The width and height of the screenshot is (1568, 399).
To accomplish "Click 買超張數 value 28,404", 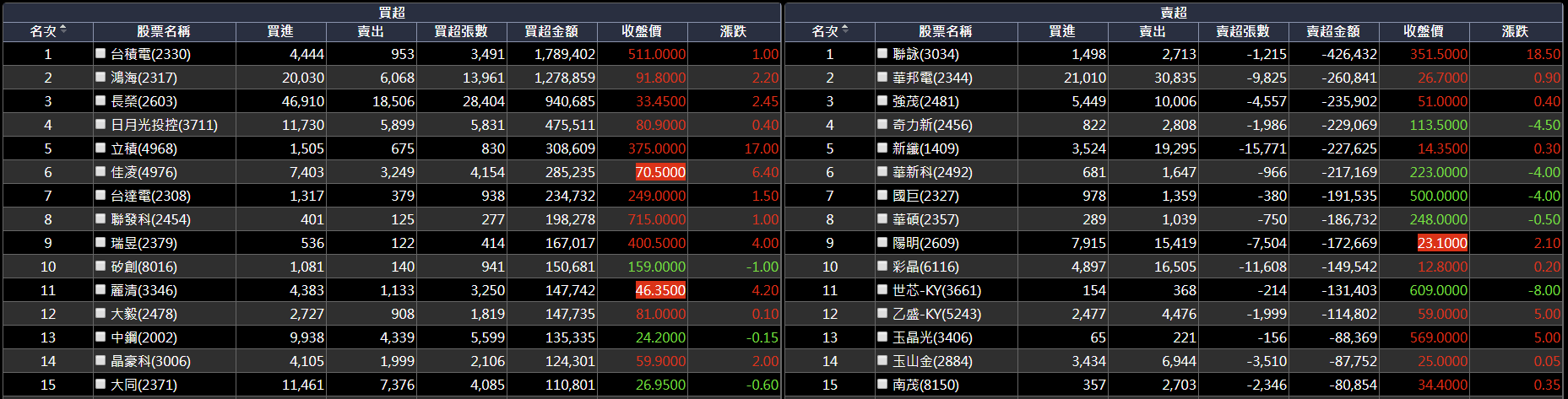I will tap(484, 101).
